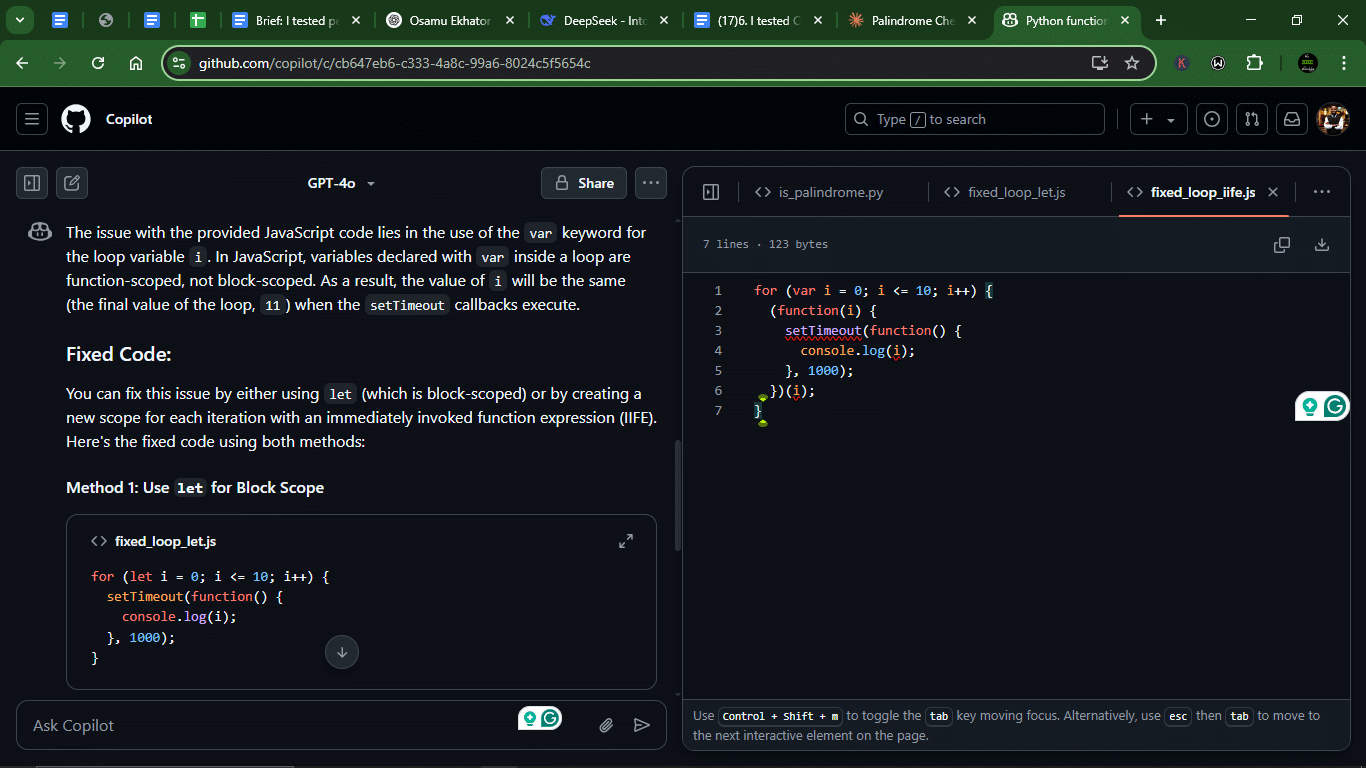This screenshot has width=1366, height=768.
Task: Click the browser address bar URL
Action: tap(394, 63)
